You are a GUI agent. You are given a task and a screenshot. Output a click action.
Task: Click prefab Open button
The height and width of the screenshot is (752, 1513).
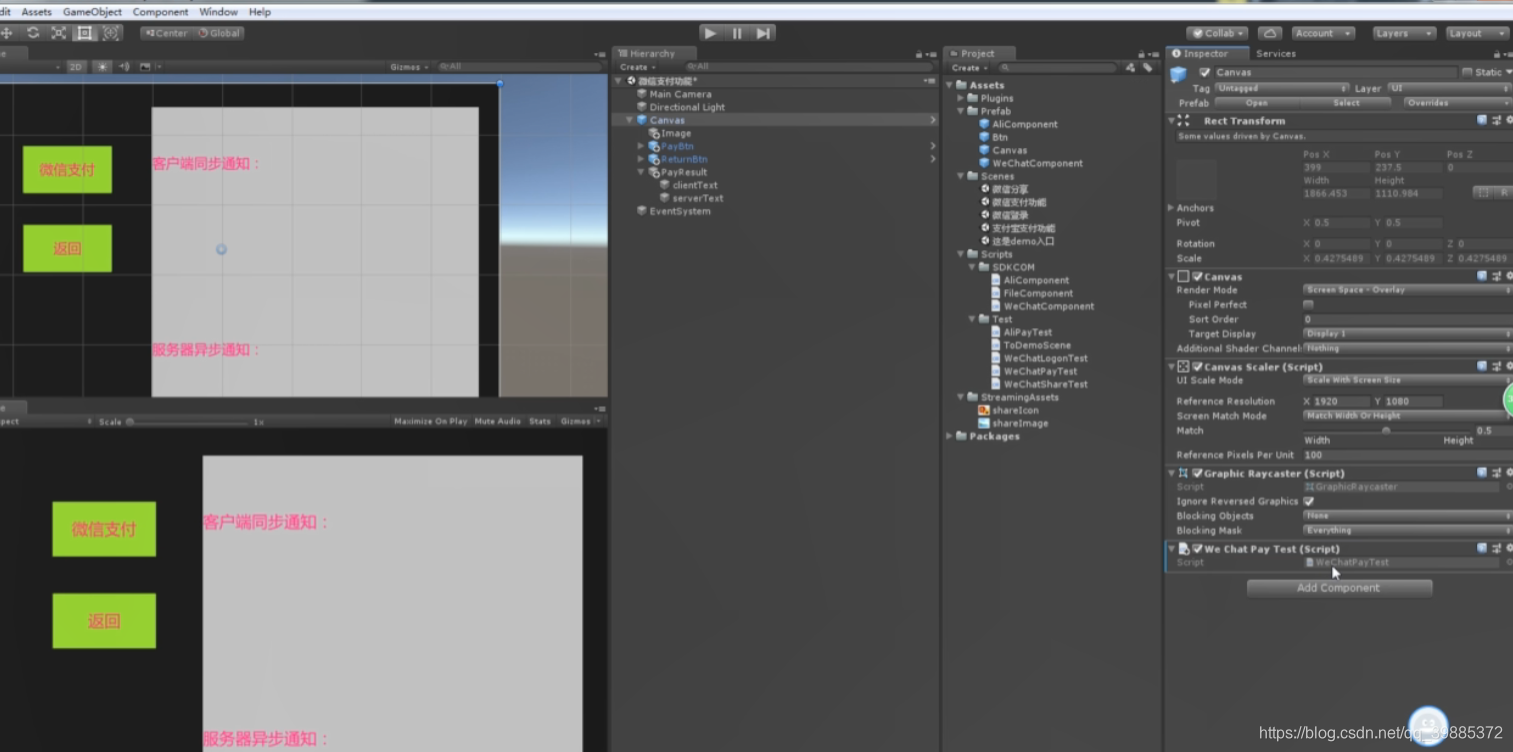[x=1257, y=103]
